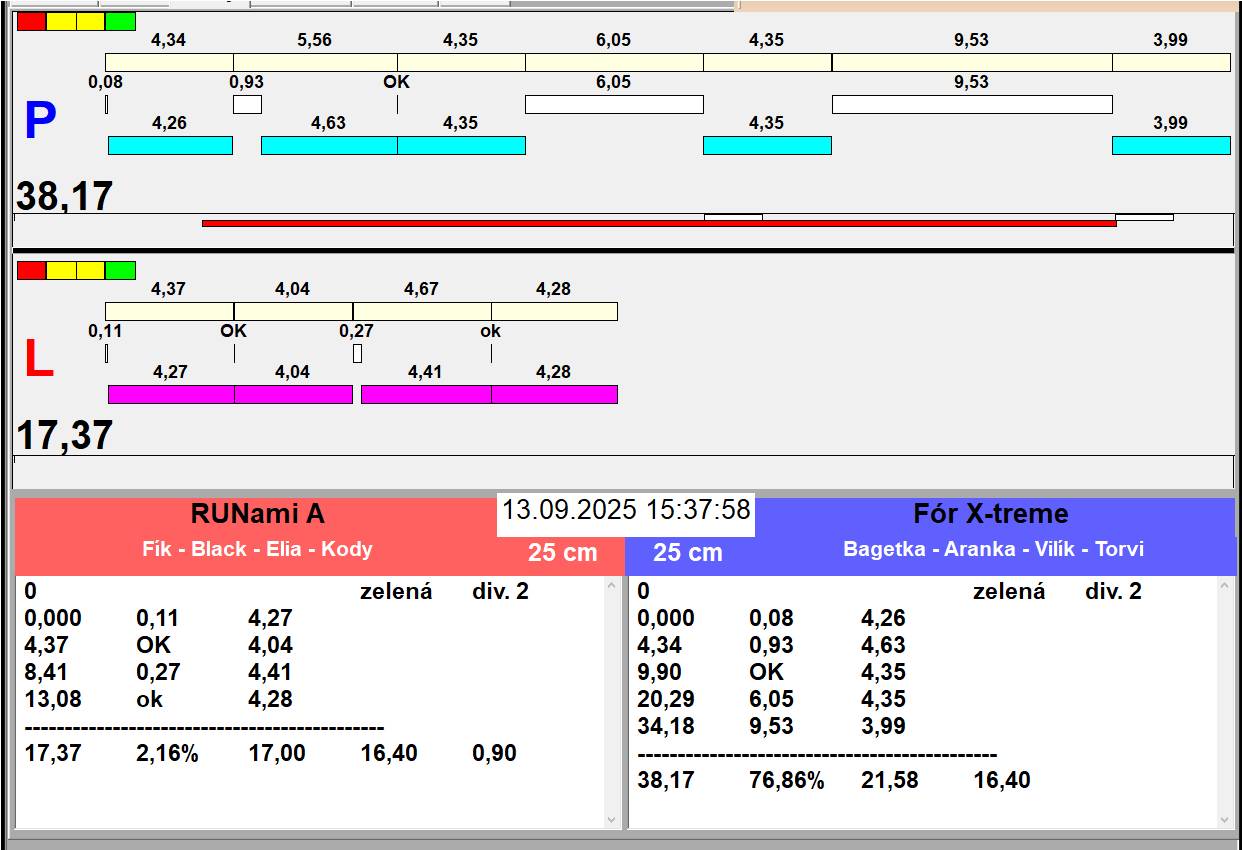Click the large 38,17 total in P lane
The height and width of the screenshot is (850, 1242).
[65, 196]
